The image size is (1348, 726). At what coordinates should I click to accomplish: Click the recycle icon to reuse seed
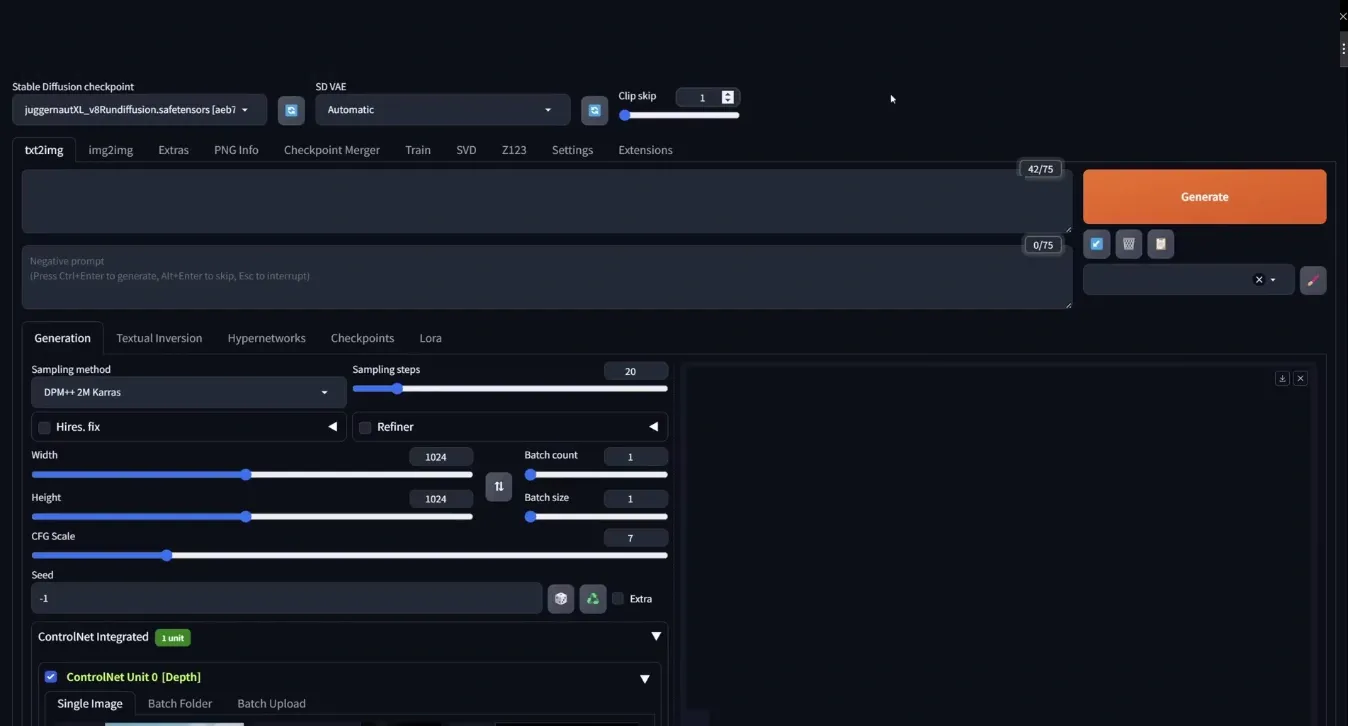click(593, 599)
